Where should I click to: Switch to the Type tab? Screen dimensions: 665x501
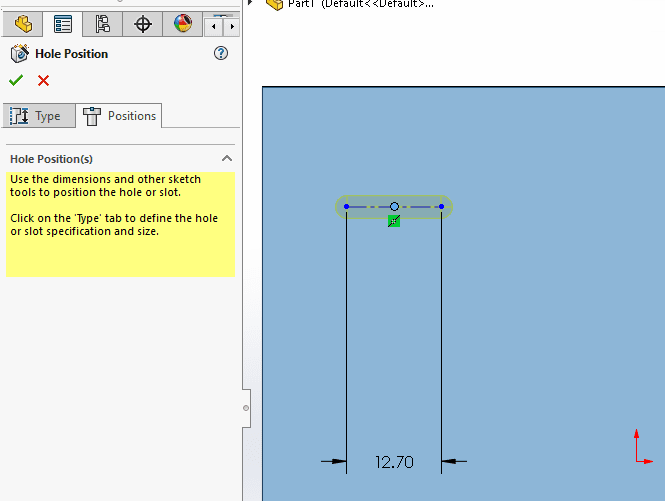(x=39, y=116)
